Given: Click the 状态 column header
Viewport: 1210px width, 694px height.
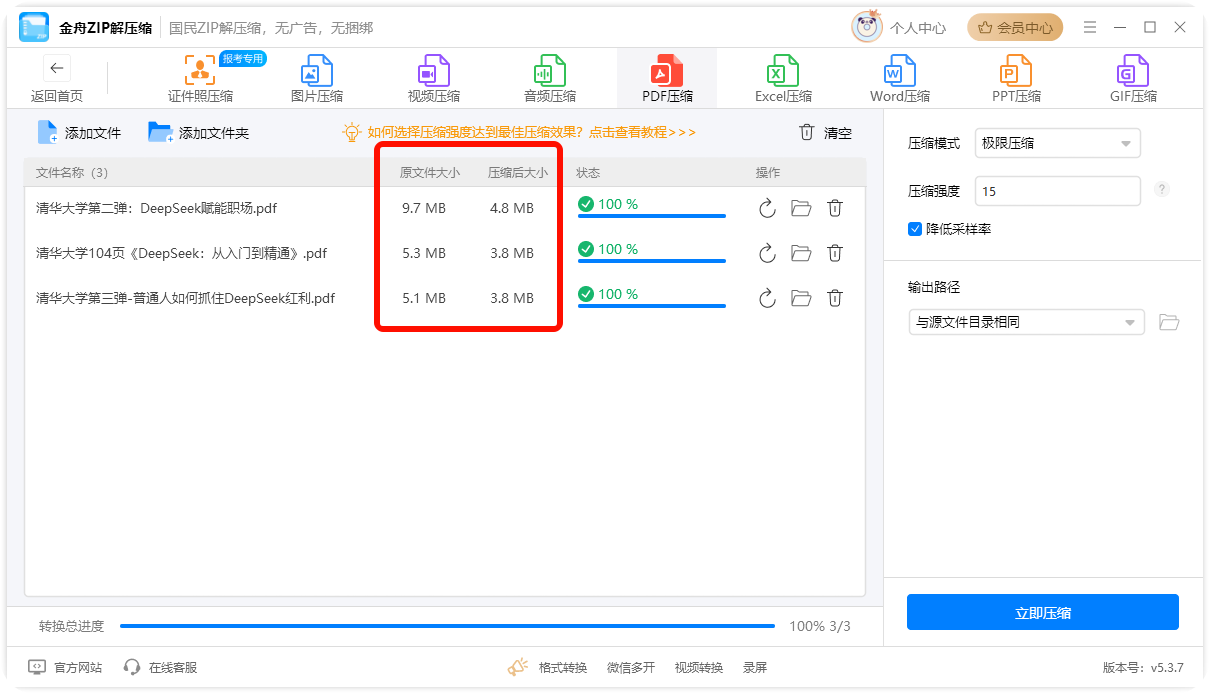Looking at the screenshot, I should coord(588,173).
